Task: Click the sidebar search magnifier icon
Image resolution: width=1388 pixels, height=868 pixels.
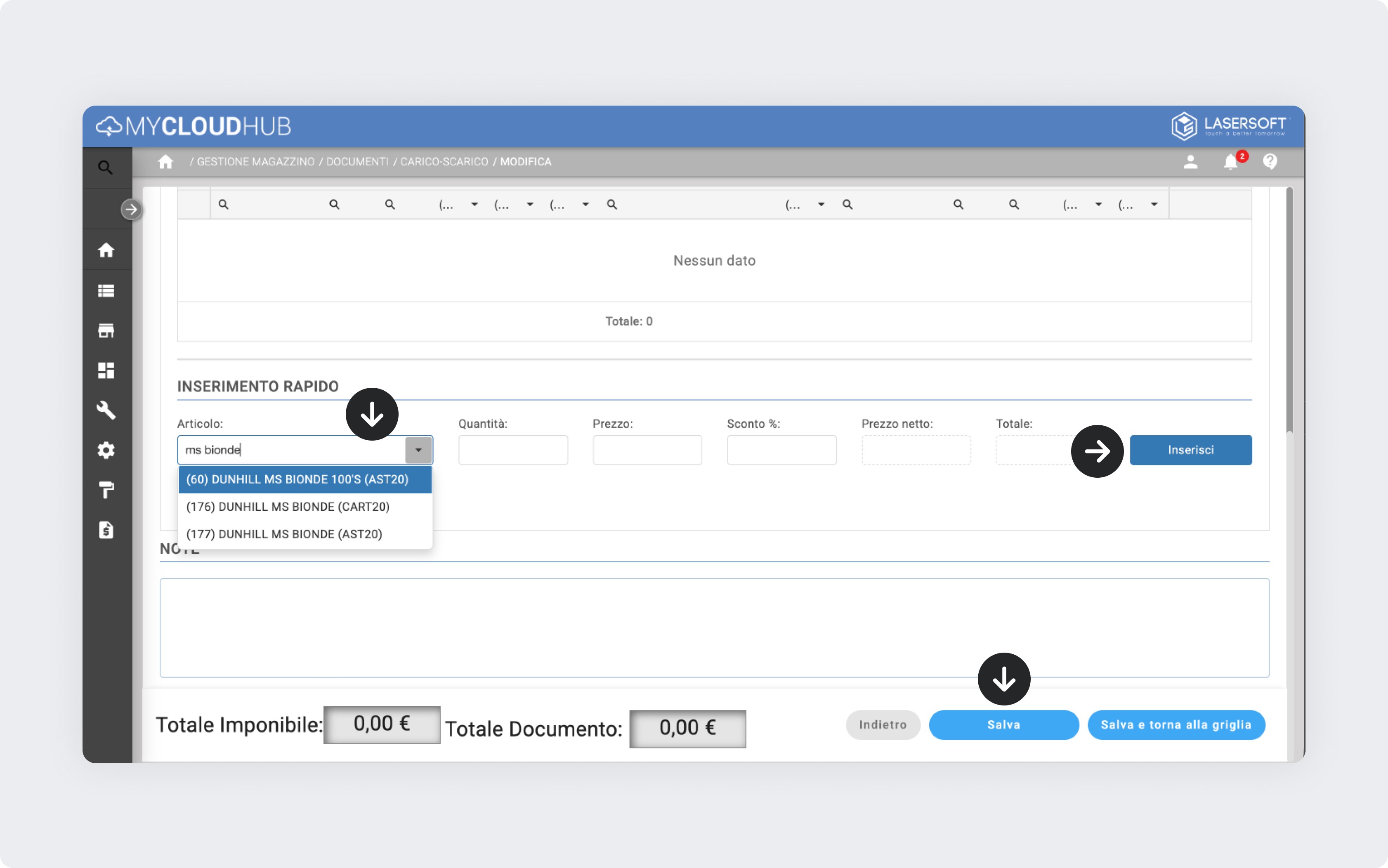Action: click(x=105, y=167)
